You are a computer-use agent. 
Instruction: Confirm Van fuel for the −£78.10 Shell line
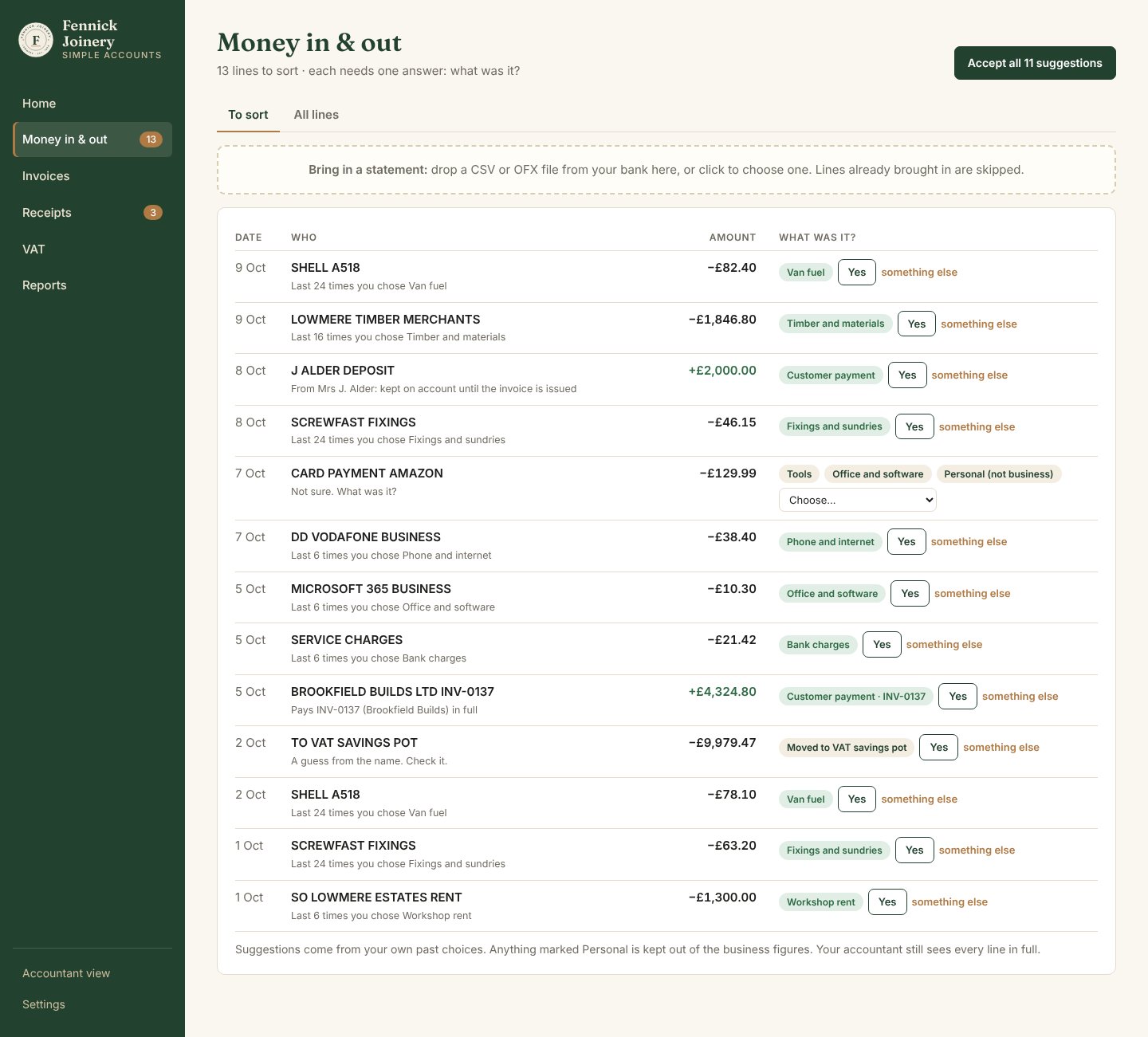[x=857, y=799]
